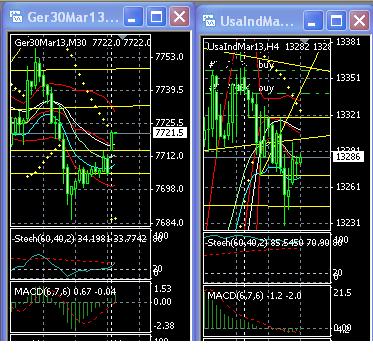Click the UsaIndMa... window title text
373x361 pixels.
(x=257, y=21)
